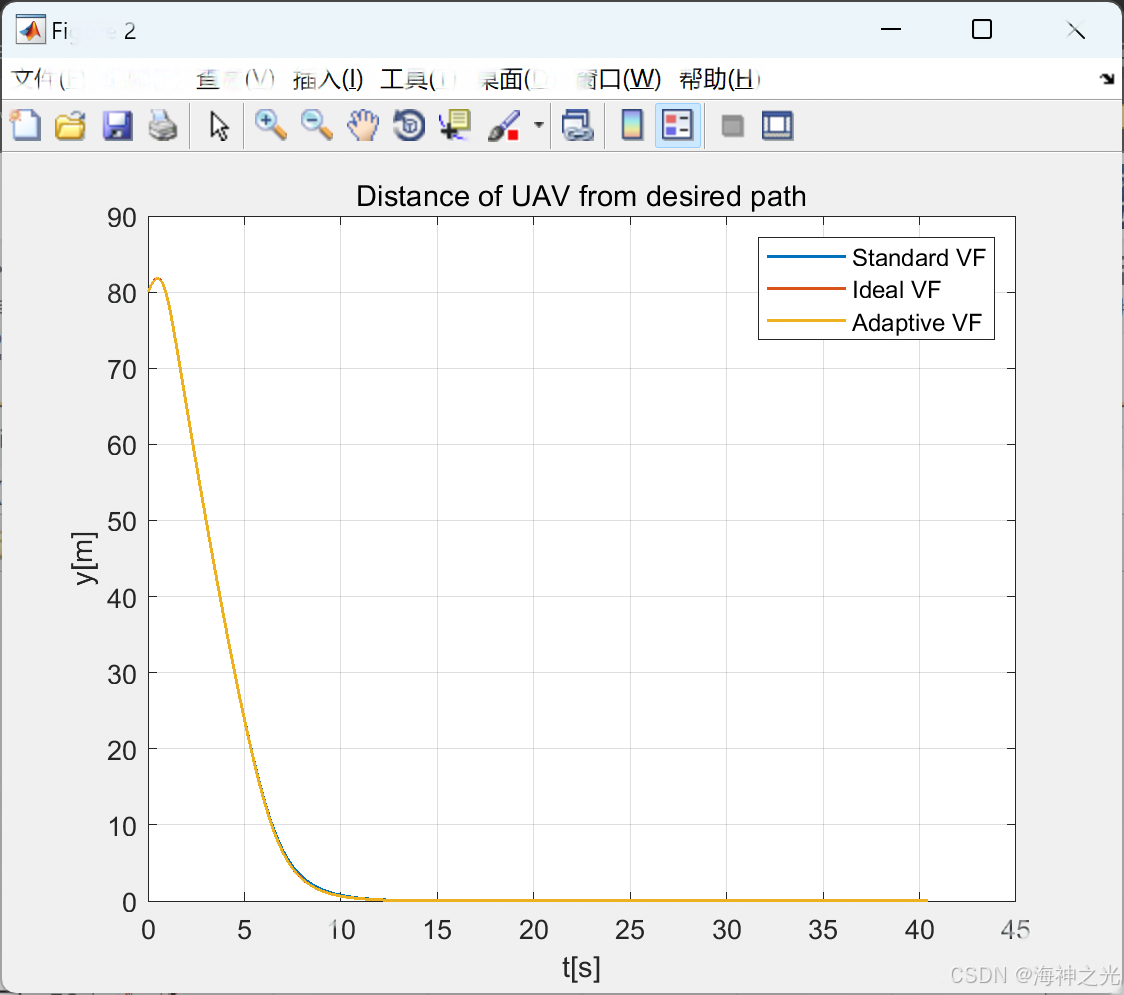
Task: Enable the Pan hand tool
Action: click(363, 125)
